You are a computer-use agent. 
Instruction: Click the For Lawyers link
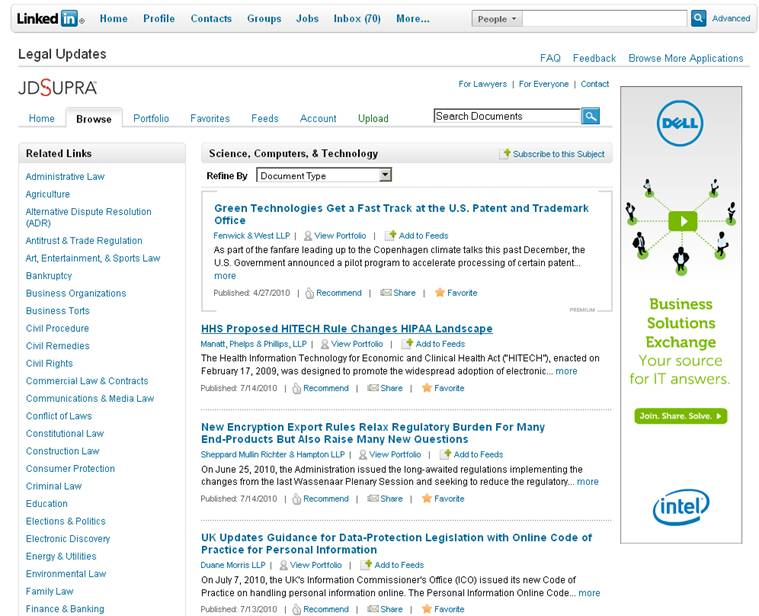coord(483,84)
